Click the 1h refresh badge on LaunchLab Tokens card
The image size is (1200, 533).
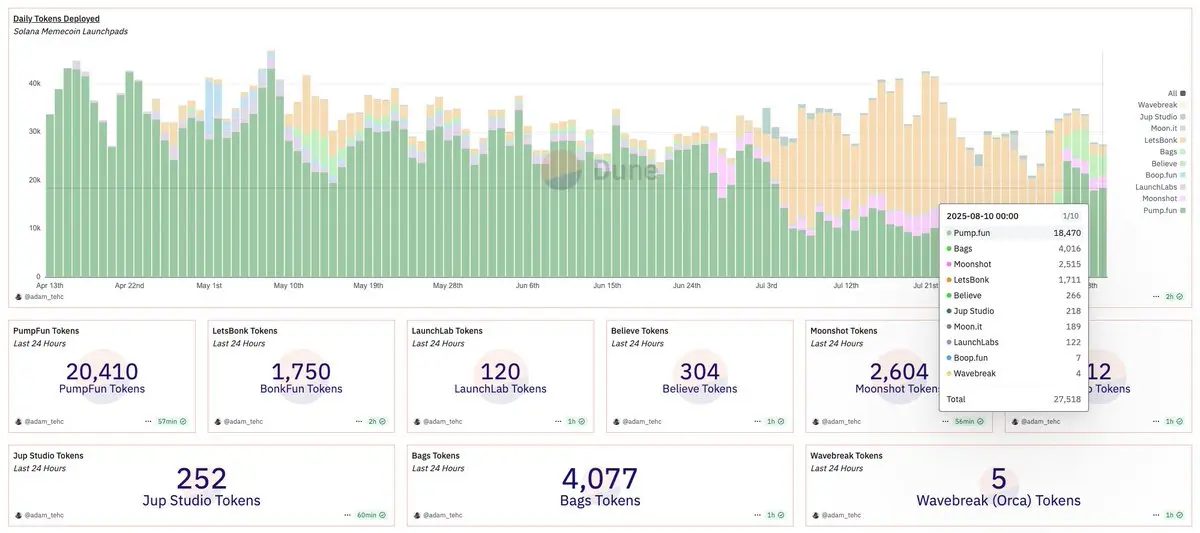click(577, 421)
